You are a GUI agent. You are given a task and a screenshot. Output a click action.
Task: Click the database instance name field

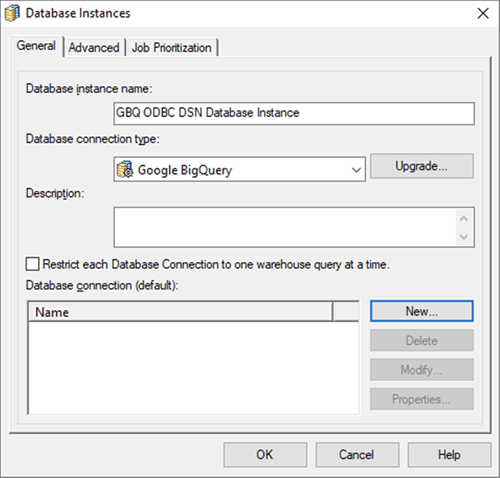pyautogui.click(x=294, y=114)
